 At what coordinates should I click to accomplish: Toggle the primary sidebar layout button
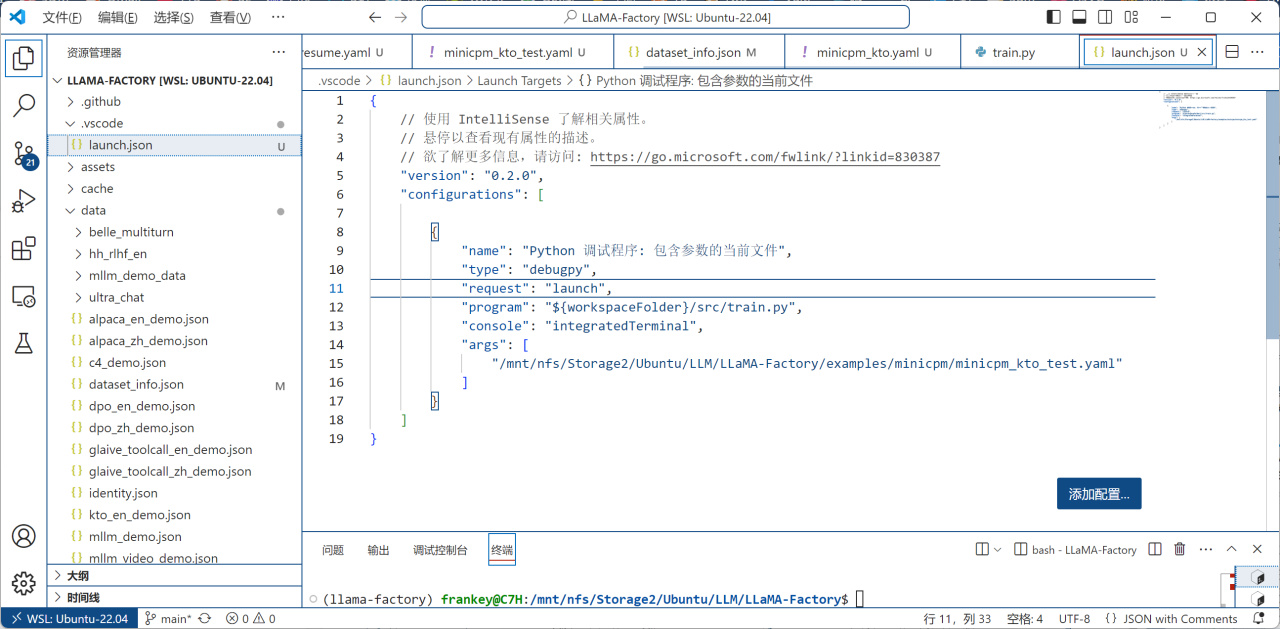1053,17
